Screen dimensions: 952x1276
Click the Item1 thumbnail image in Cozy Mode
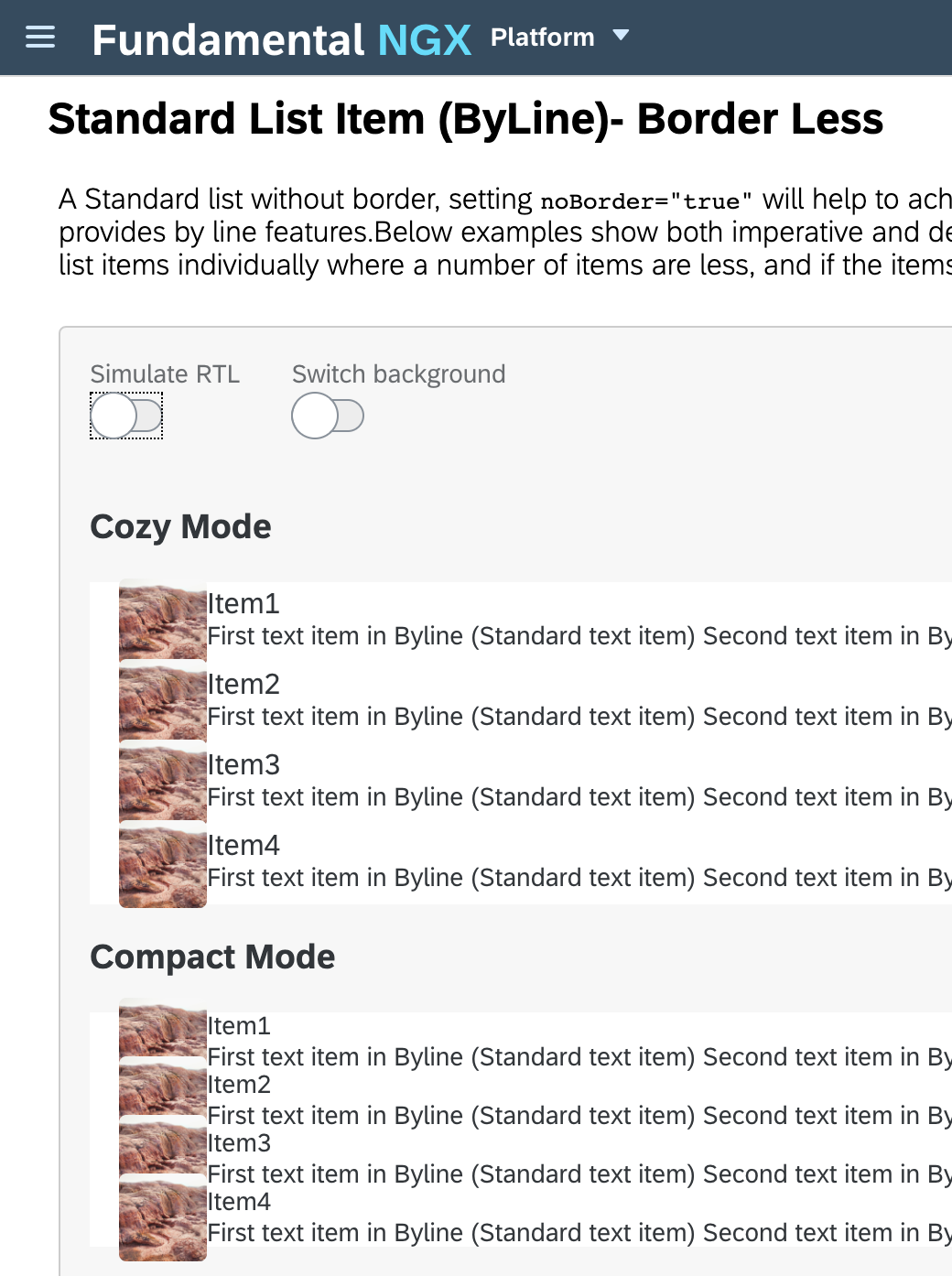click(x=162, y=620)
